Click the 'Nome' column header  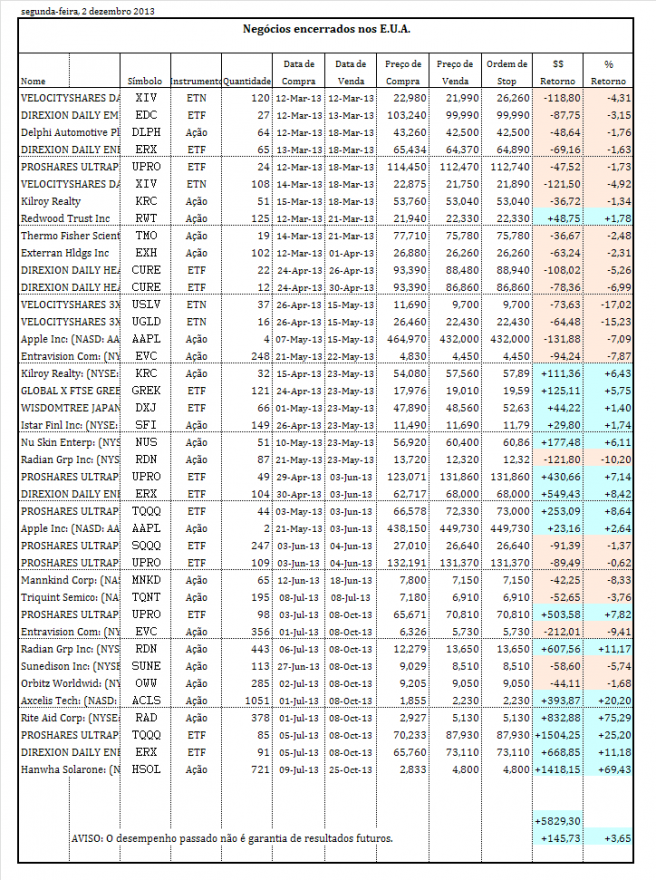(x=33, y=81)
